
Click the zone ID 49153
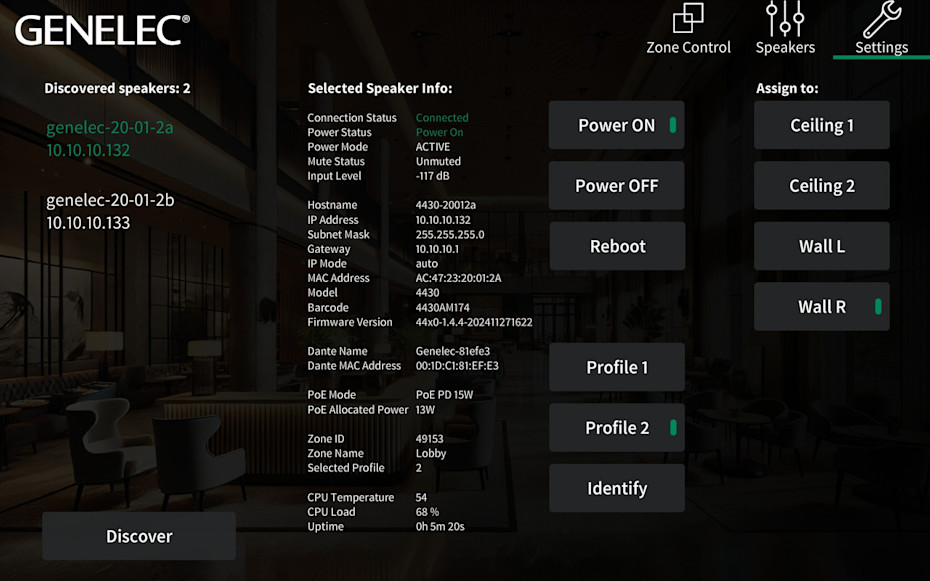click(429, 439)
